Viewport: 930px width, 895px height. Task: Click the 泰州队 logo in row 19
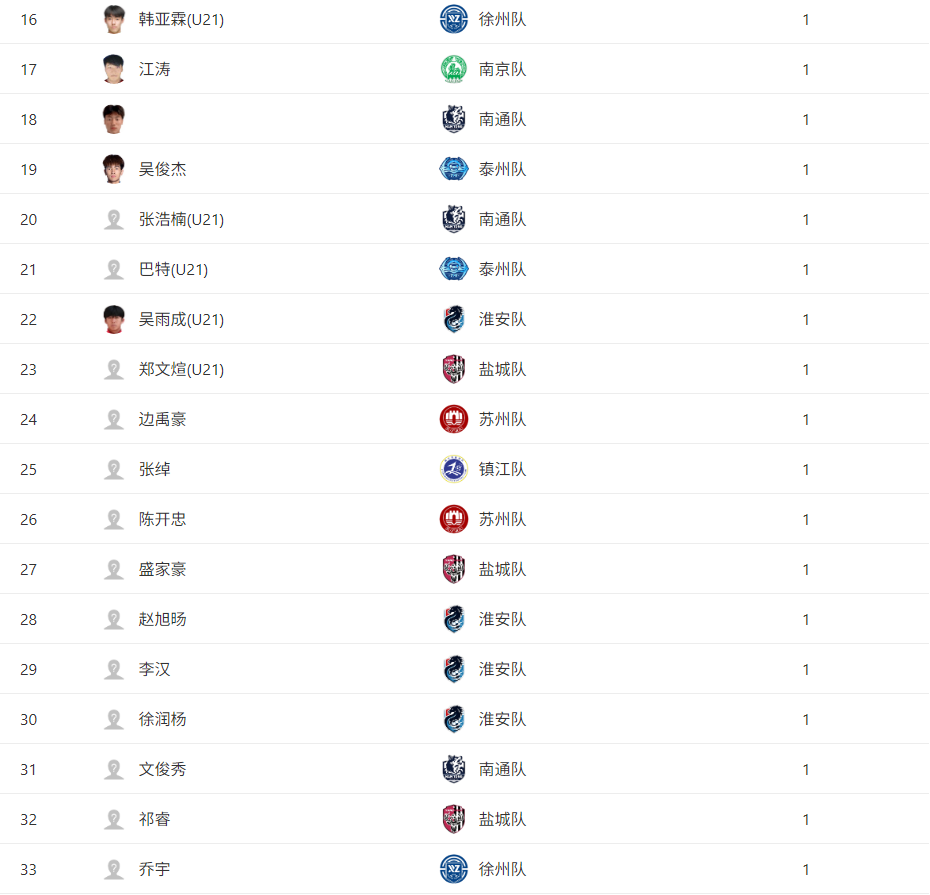tap(454, 169)
